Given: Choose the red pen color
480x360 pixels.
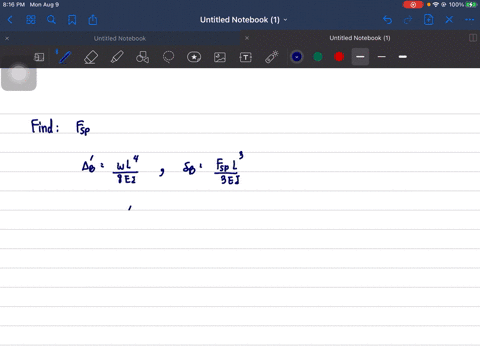Looking at the screenshot, I should [x=339, y=57].
